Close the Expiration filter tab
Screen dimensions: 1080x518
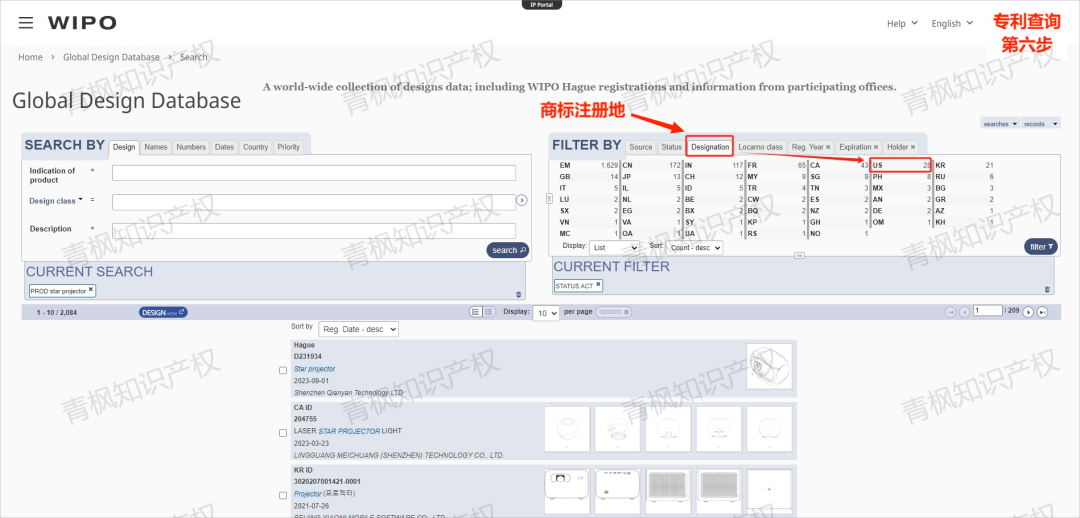876,147
